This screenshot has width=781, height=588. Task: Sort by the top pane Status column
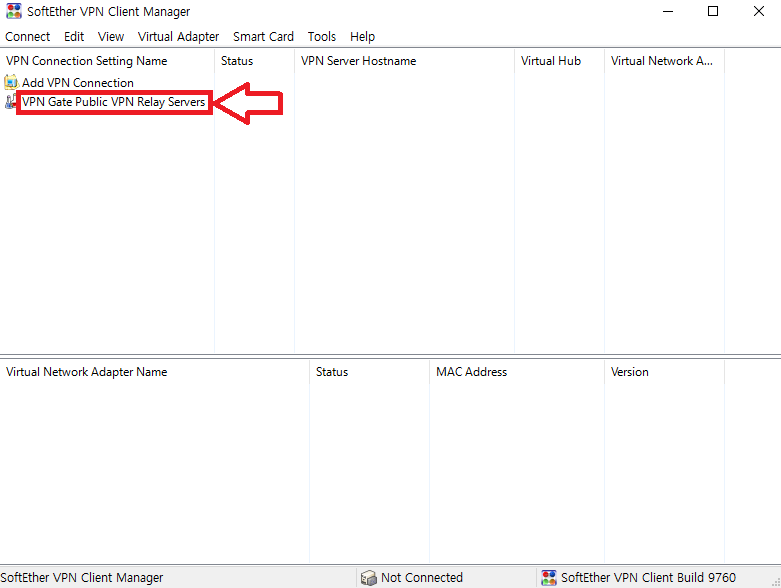point(255,61)
